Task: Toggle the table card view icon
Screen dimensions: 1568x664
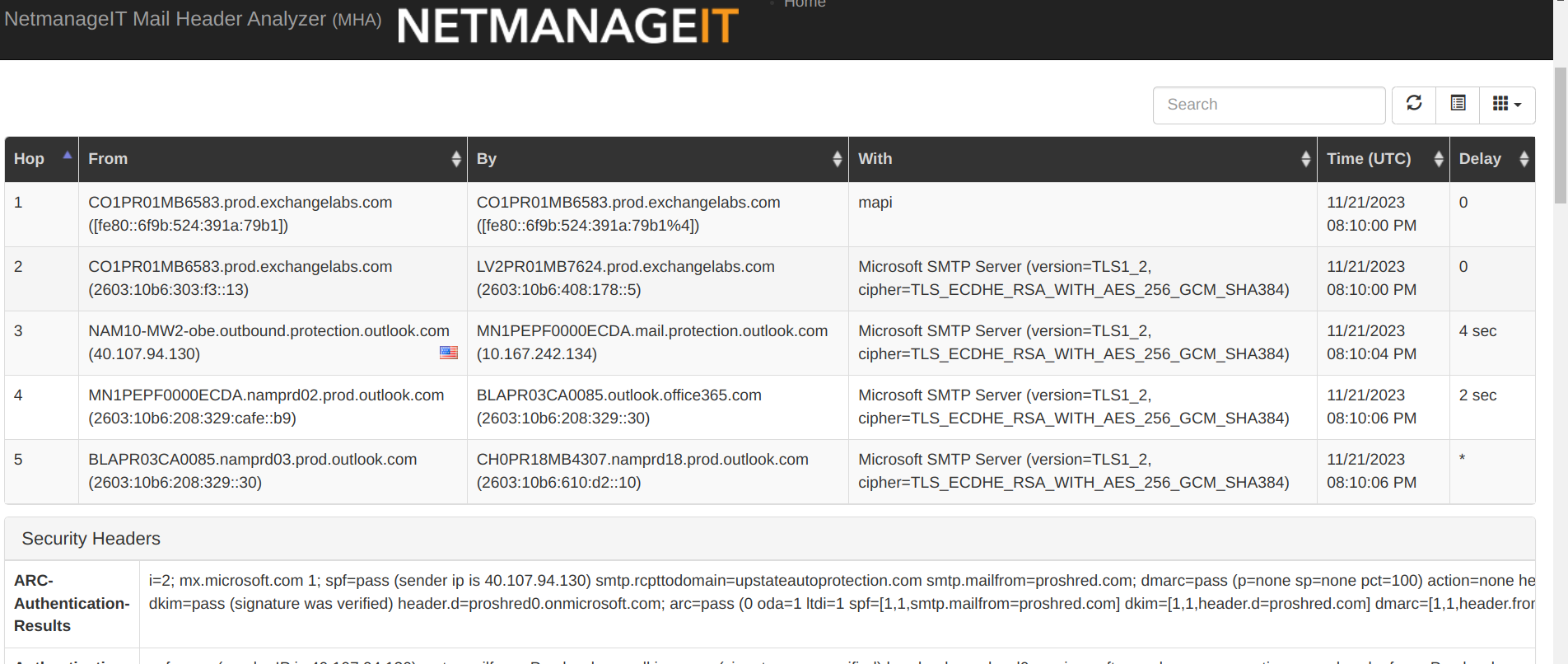Action: [1458, 105]
